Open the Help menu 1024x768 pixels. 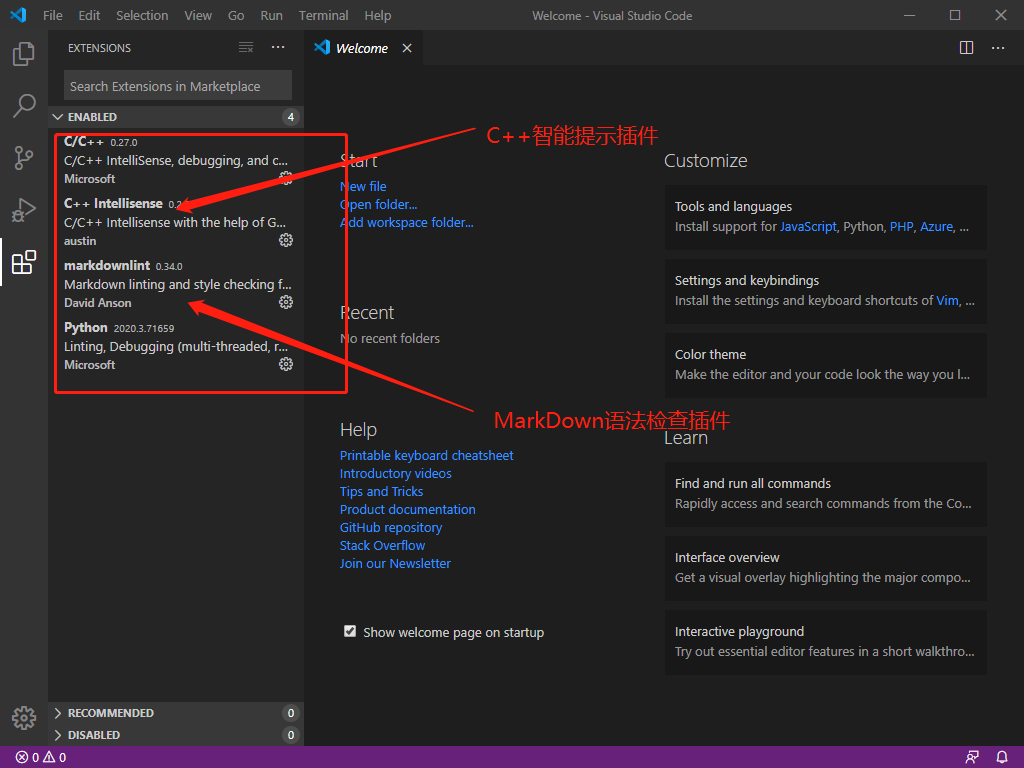tap(377, 15)
